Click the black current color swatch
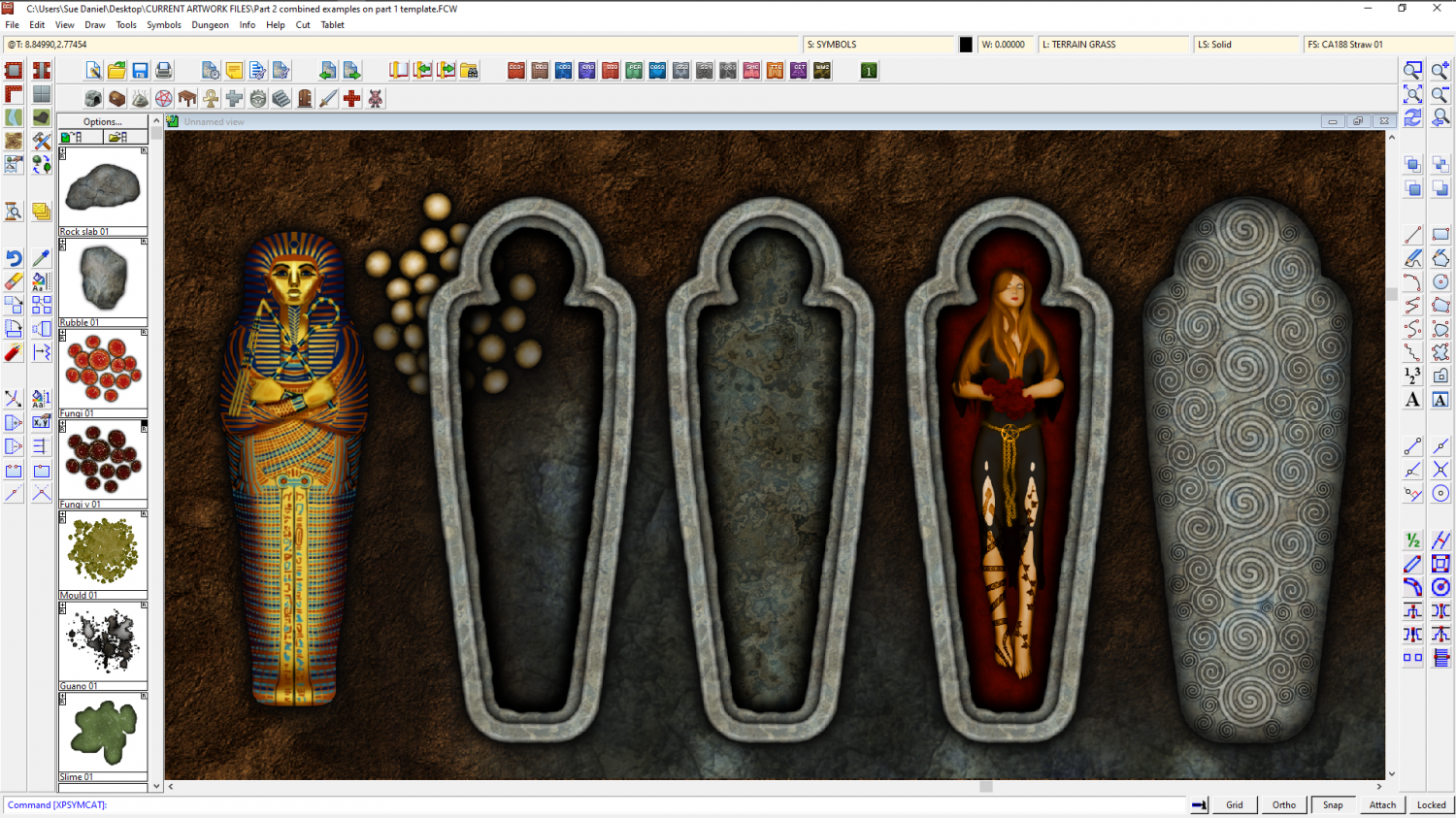 pos(966,45)
